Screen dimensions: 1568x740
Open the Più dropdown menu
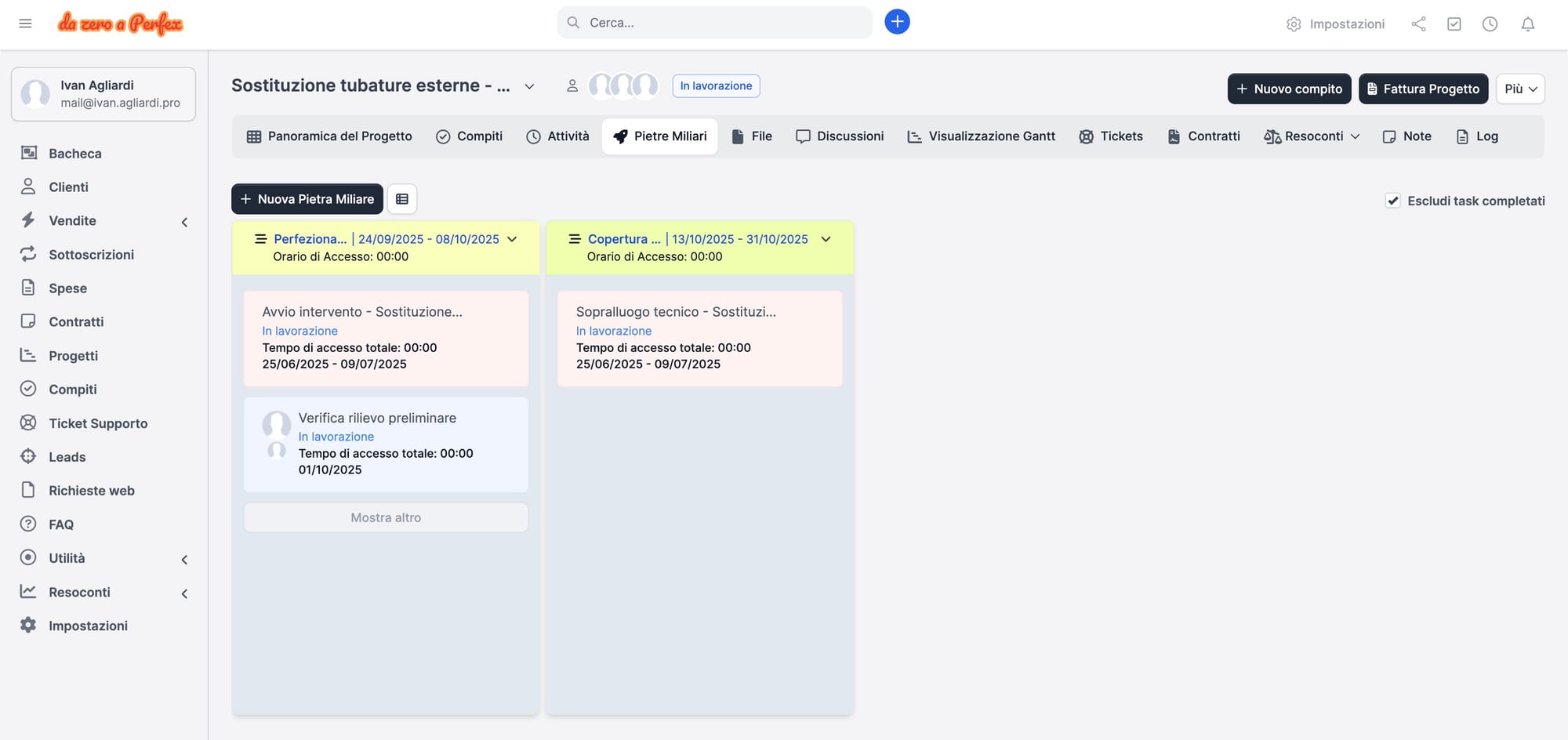(1519, 89)
